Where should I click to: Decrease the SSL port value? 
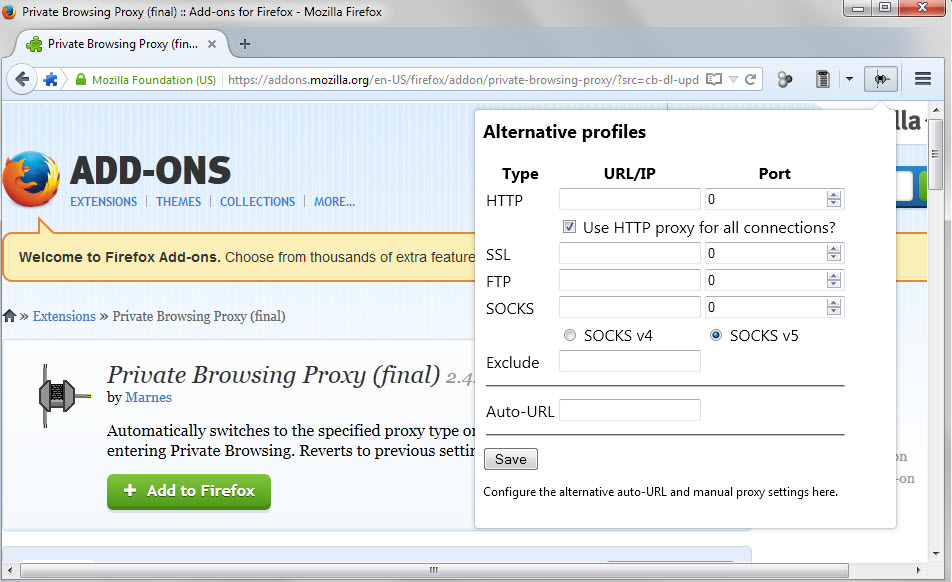834,257
